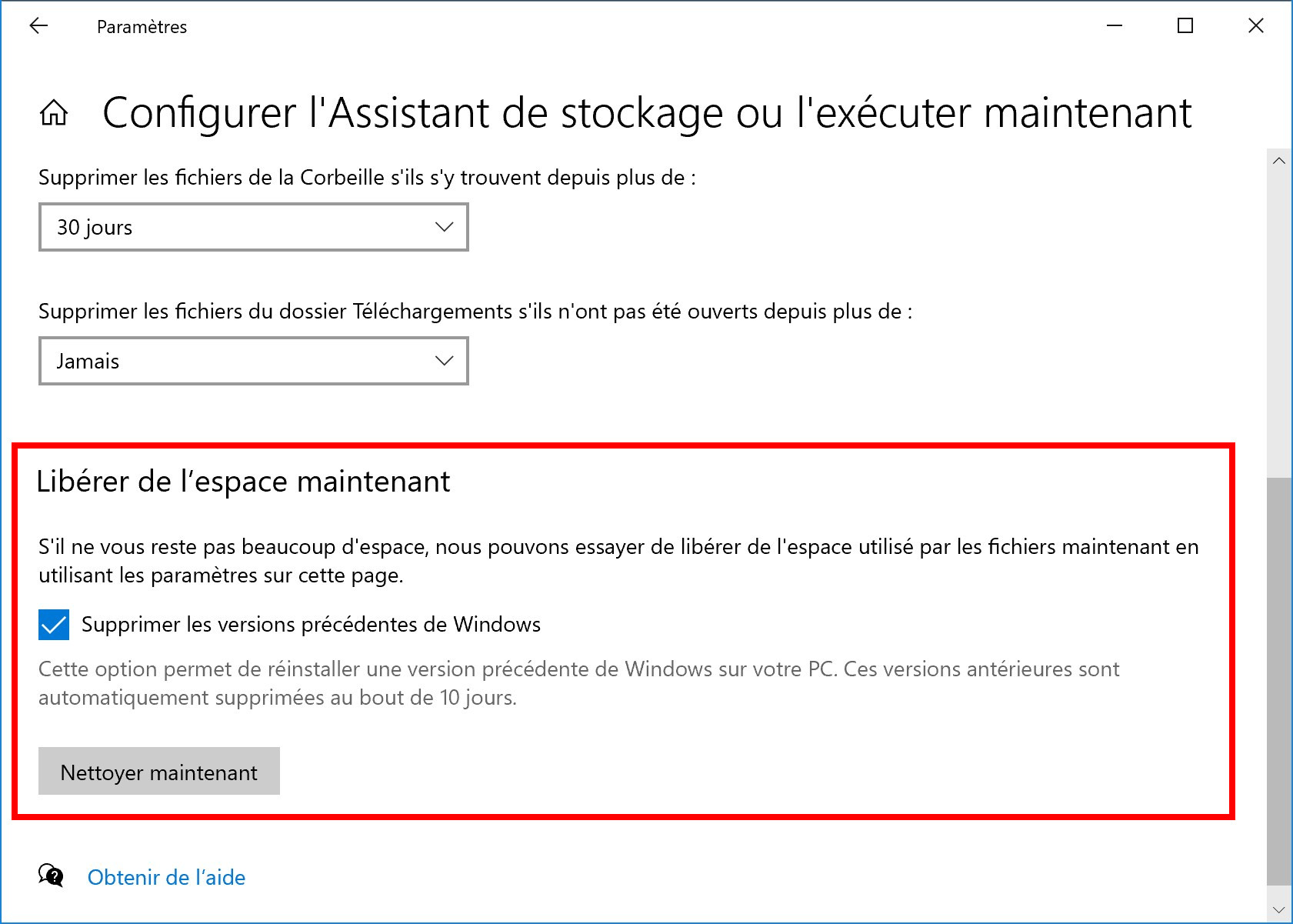The height and width of the screenshot is (924, 1293).
Task: Click the scrollbar down arrow
Action: [1279, 910]
